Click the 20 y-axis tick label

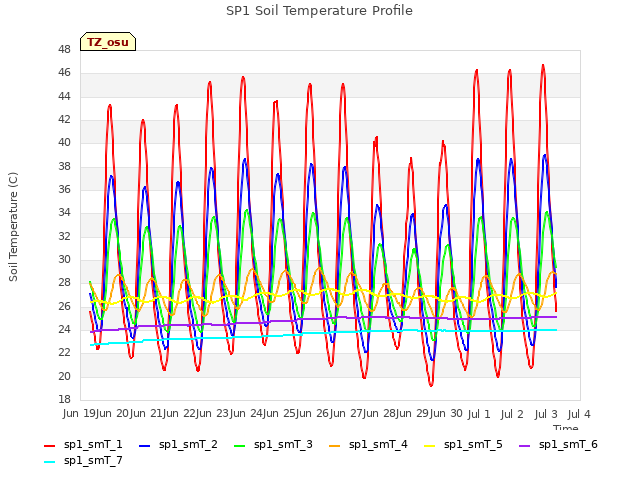pos(64,376)
